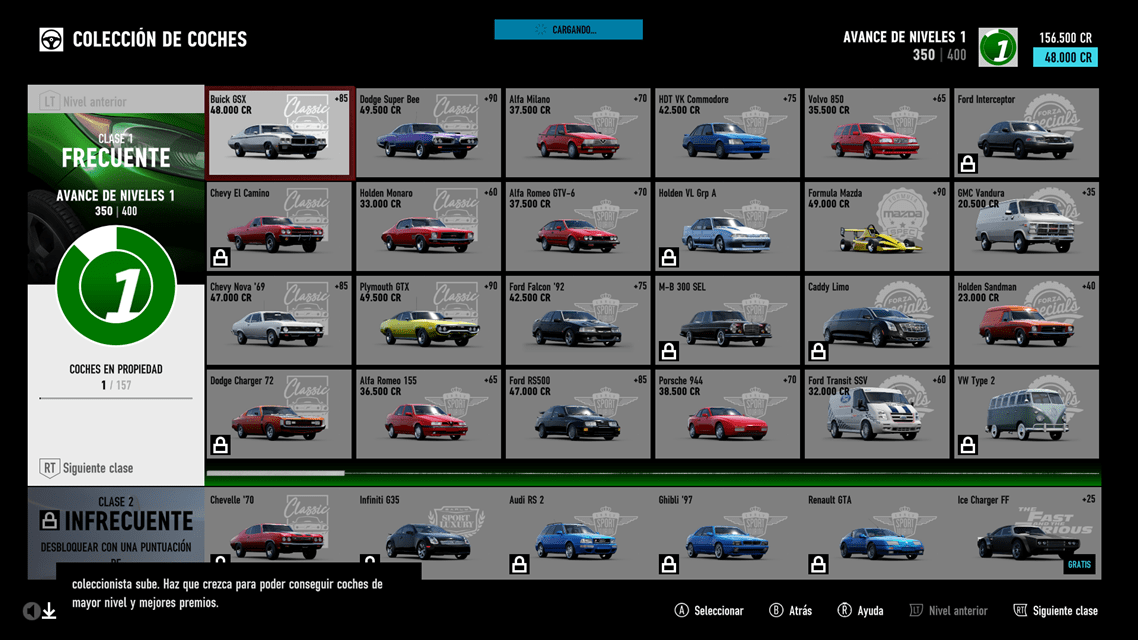Image resolution: width=1138 pixels, height=640 pixels.
Task: Select the Alfa Romeo GTV-6 car card
Action: pyautogui.click(x=578, y=226)
